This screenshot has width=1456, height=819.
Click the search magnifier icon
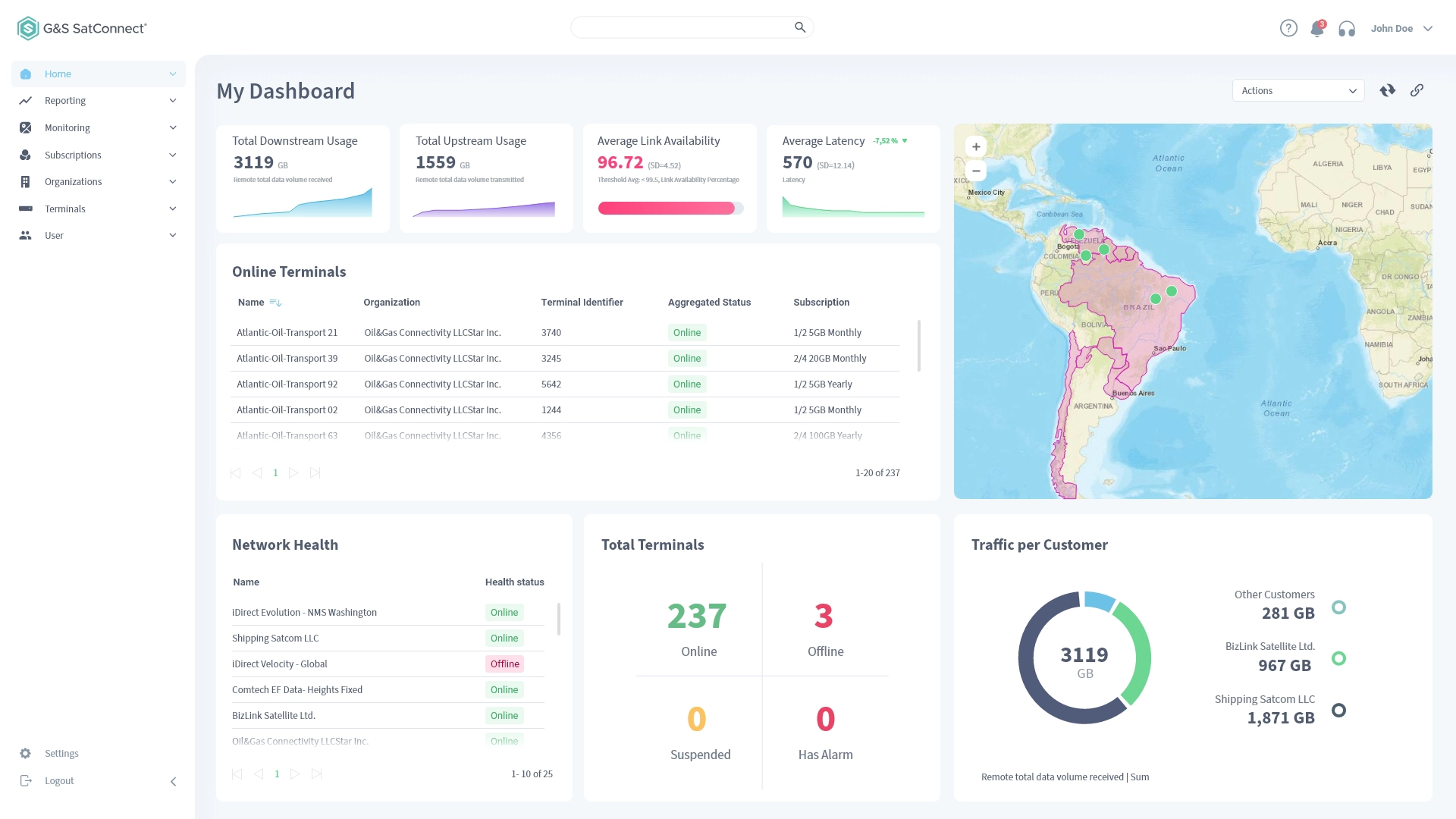pos(800,27)
